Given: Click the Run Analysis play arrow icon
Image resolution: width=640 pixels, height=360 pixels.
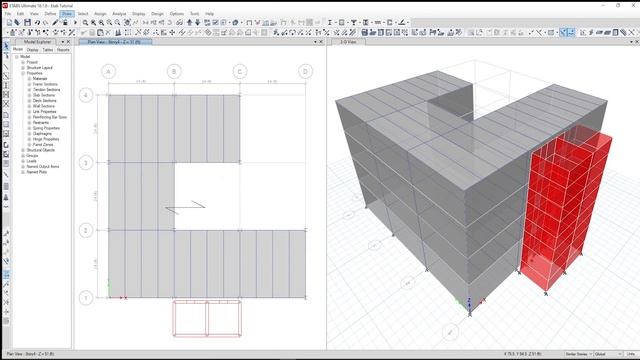Looking at the screenshot, I should pos(75,22).
